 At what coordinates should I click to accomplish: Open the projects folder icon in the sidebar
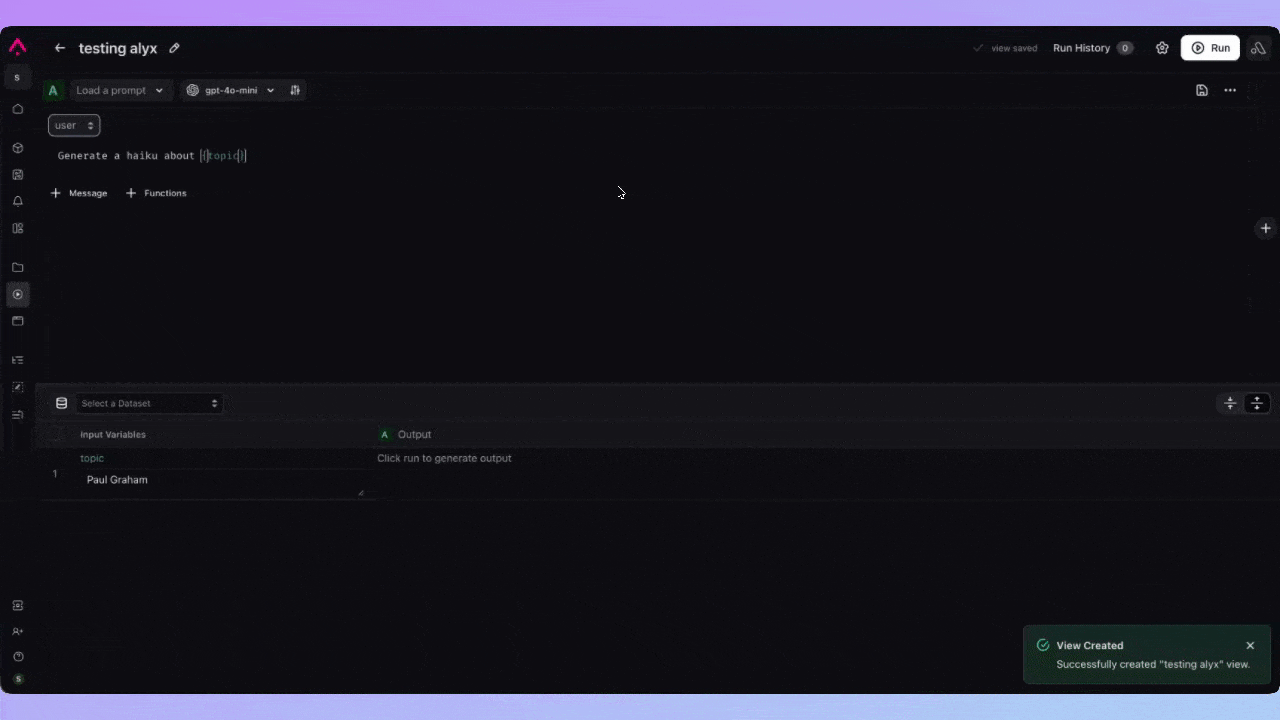(x=17, y=267)
